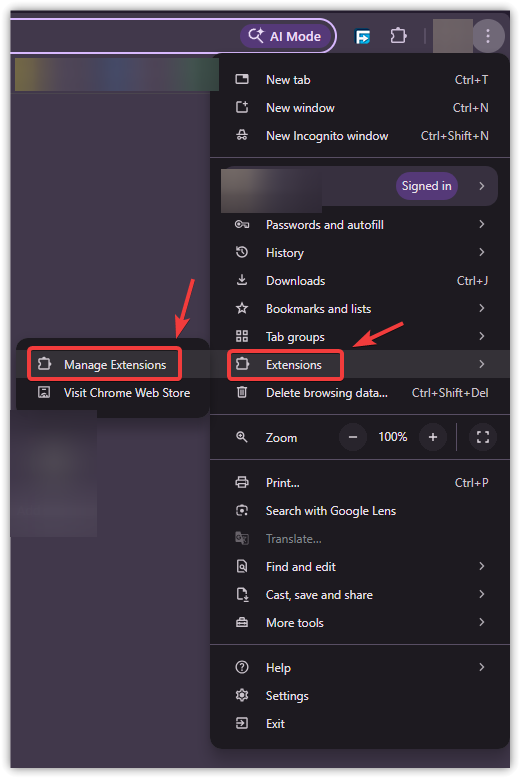The image size is (520, 778).
Task: Choose Visit Chrome Web Store
Action: click(x=113, y=392)
